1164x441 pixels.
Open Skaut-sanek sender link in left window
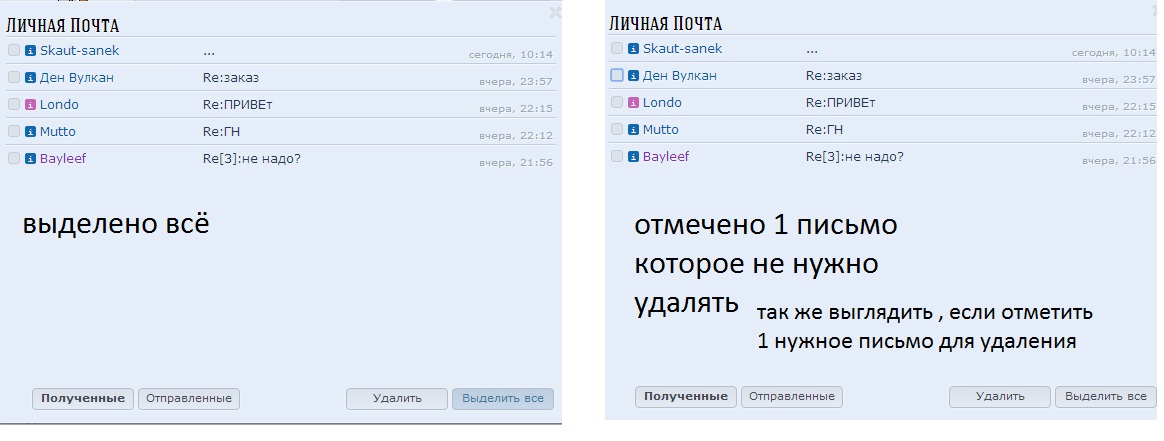[79, 50]
